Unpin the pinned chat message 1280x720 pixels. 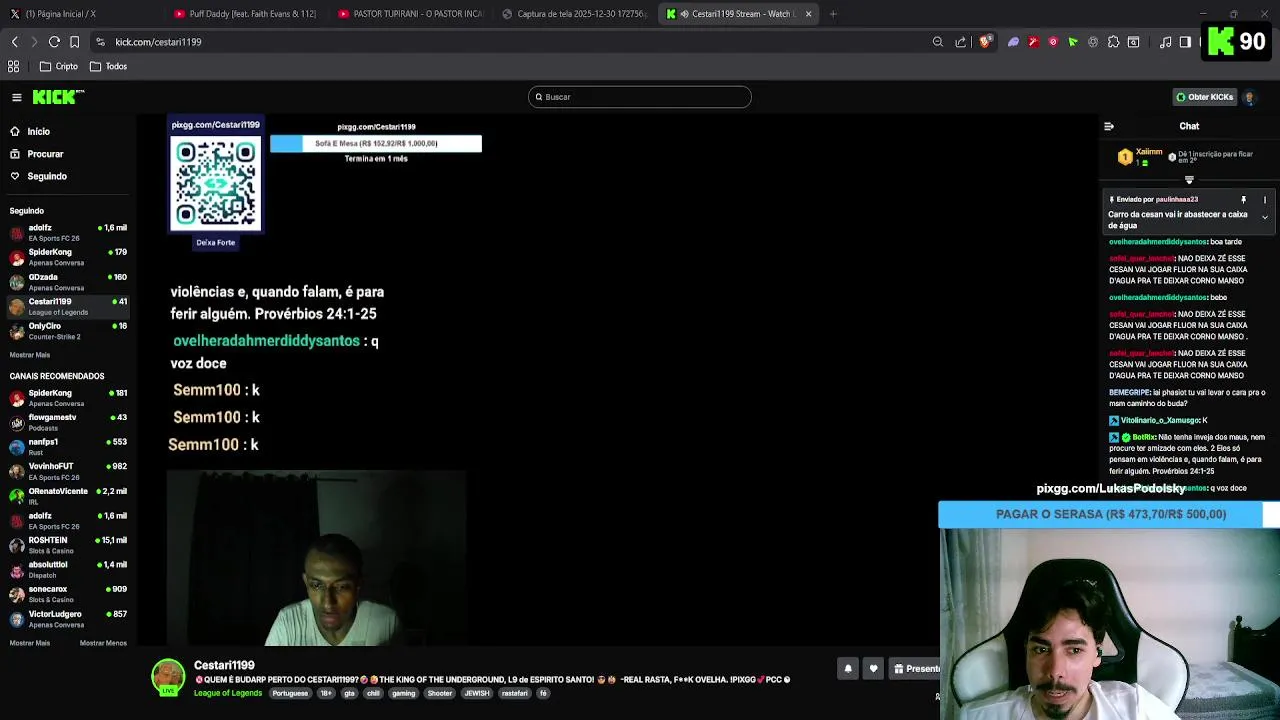click(1244, 200)
